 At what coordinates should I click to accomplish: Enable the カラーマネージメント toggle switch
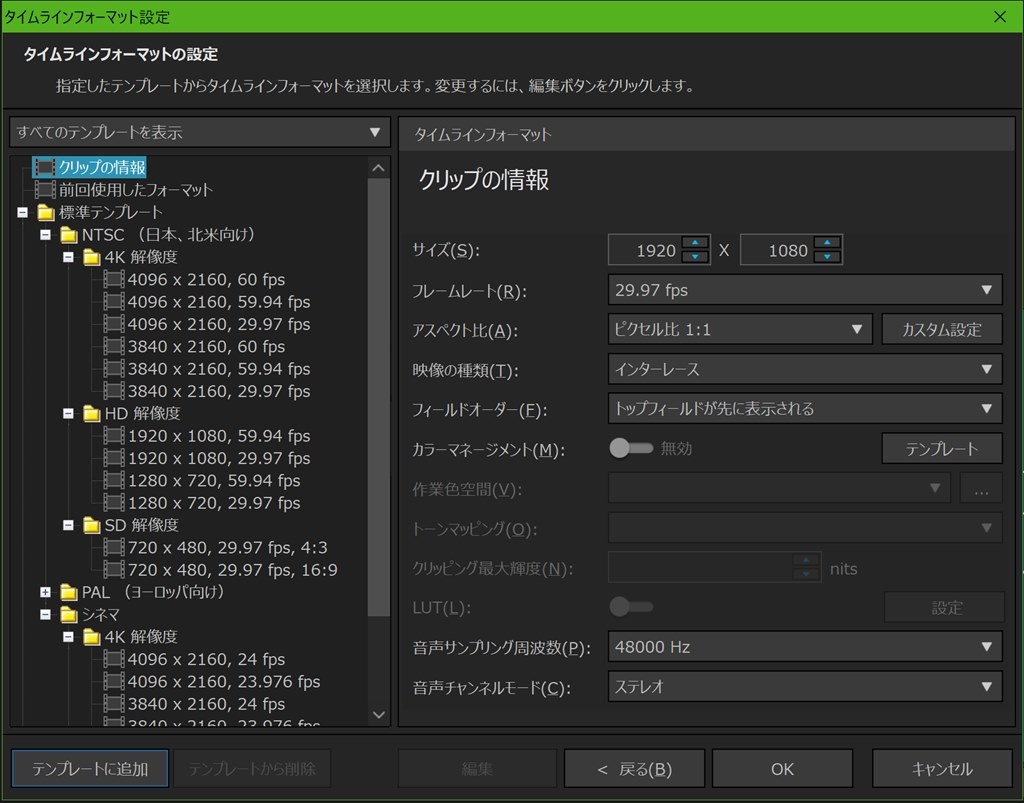click(632, 448)
